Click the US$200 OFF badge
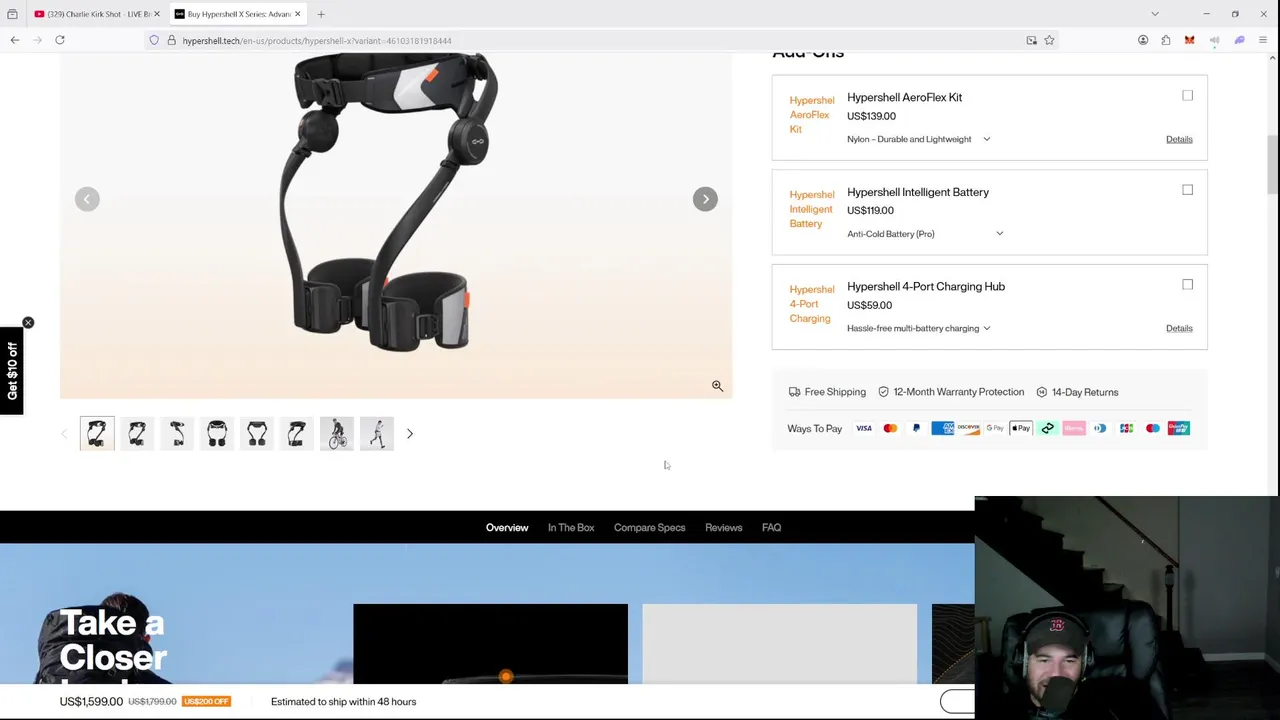1280x720 pixels. tap(206, 702)
